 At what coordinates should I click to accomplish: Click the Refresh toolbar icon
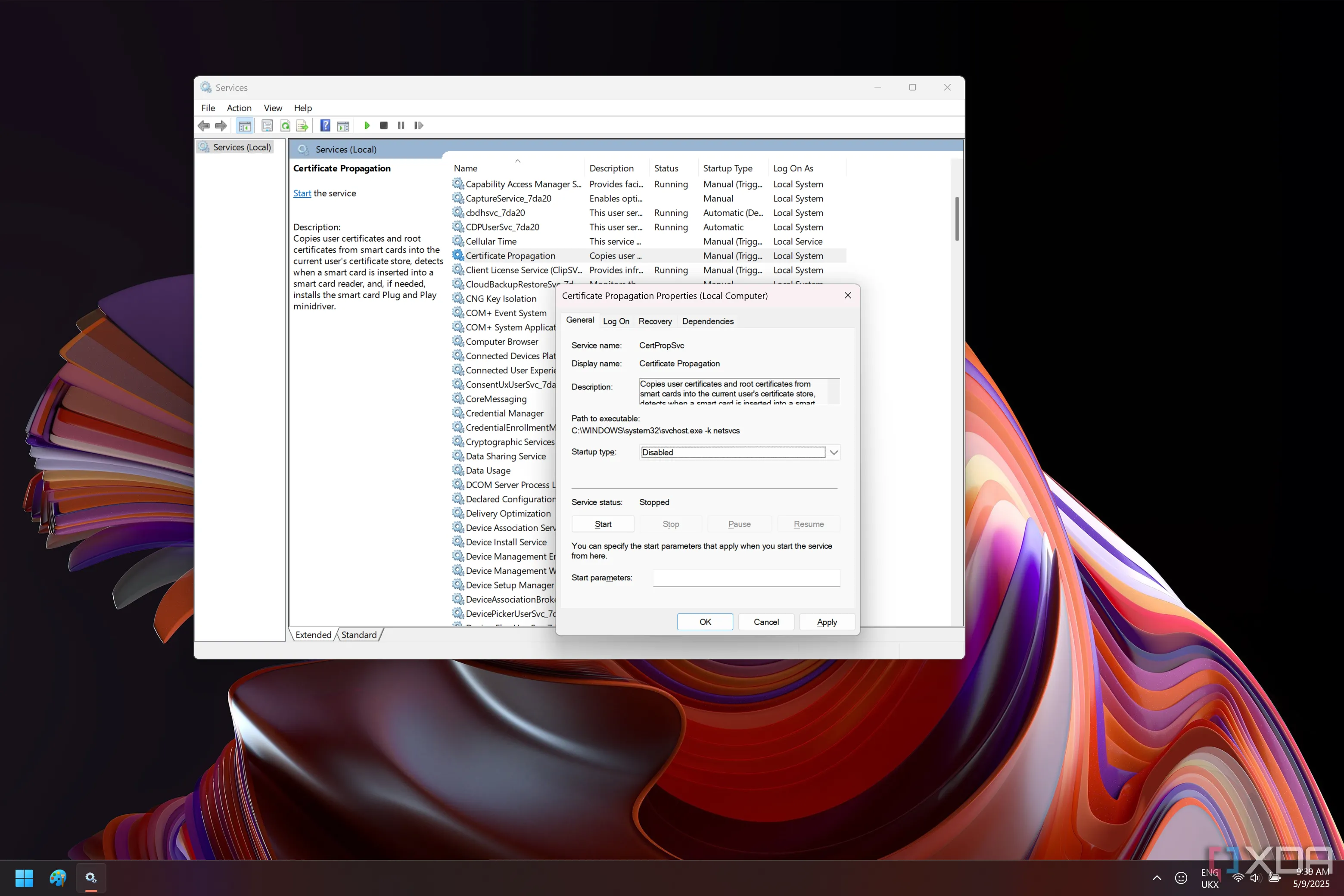click(285, 126)
